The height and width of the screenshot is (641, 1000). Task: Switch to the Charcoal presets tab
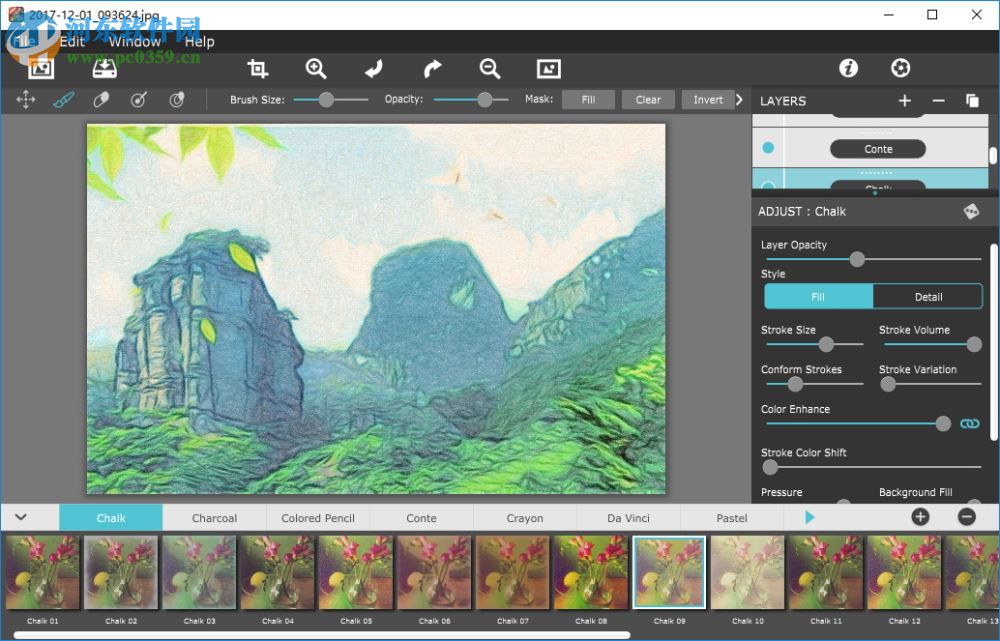[215, 517]
